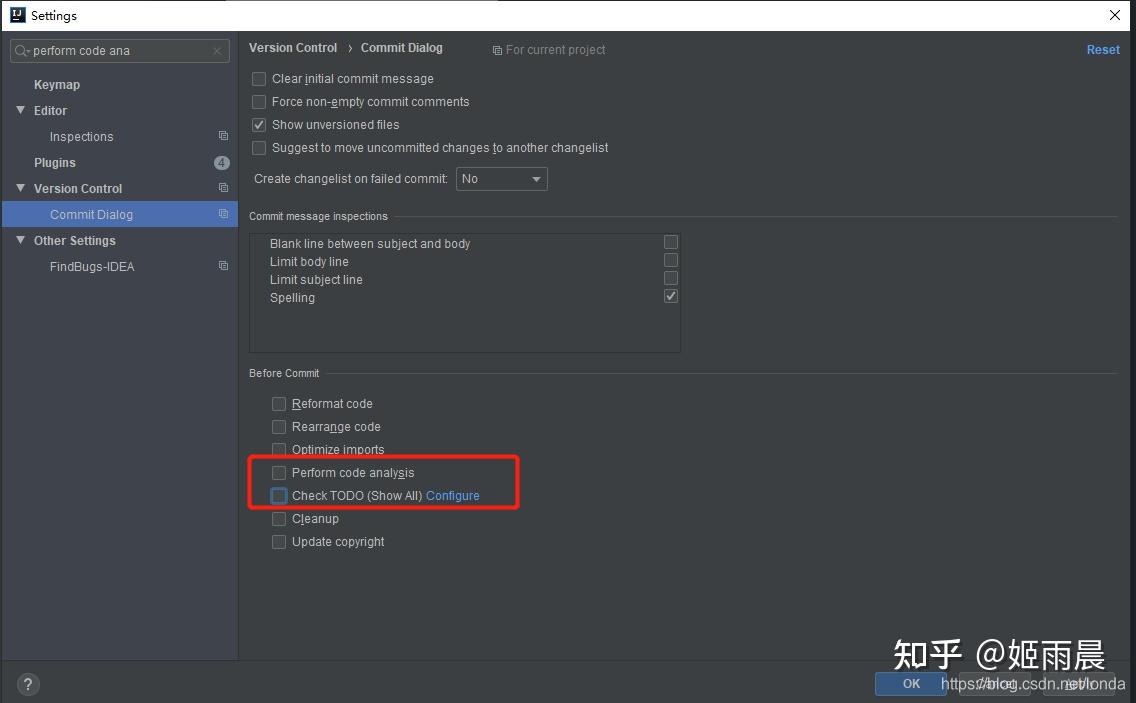Image resolution: width=1136 pixels, height=703 pixels.
Task: Open Plugins settings page
Action: [x=54, y=163]
